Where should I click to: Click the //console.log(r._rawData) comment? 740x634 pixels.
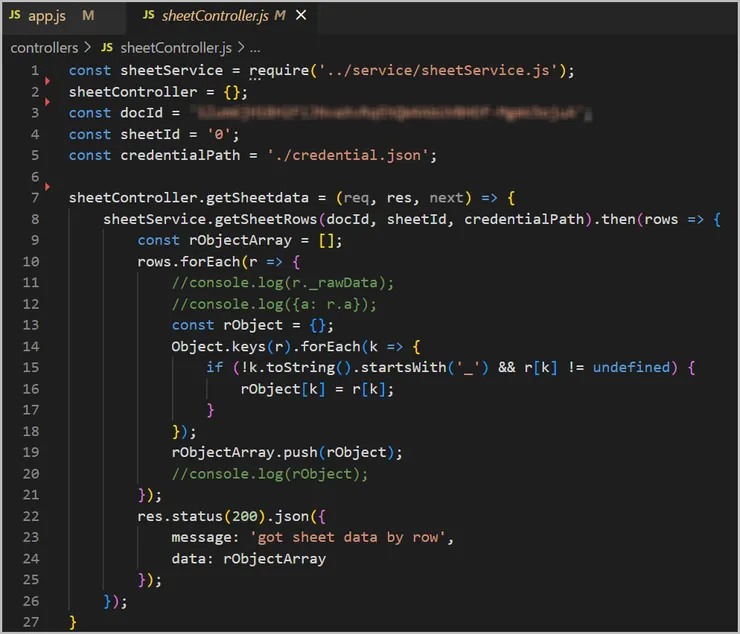(x=283, y=283)
